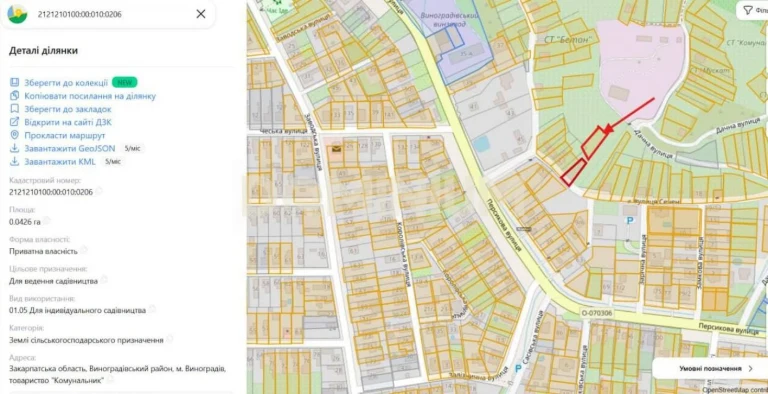Click the bookmark icon beside Зберегти до закладок
This screenshot has height=394, width=768.
point(15,109)
